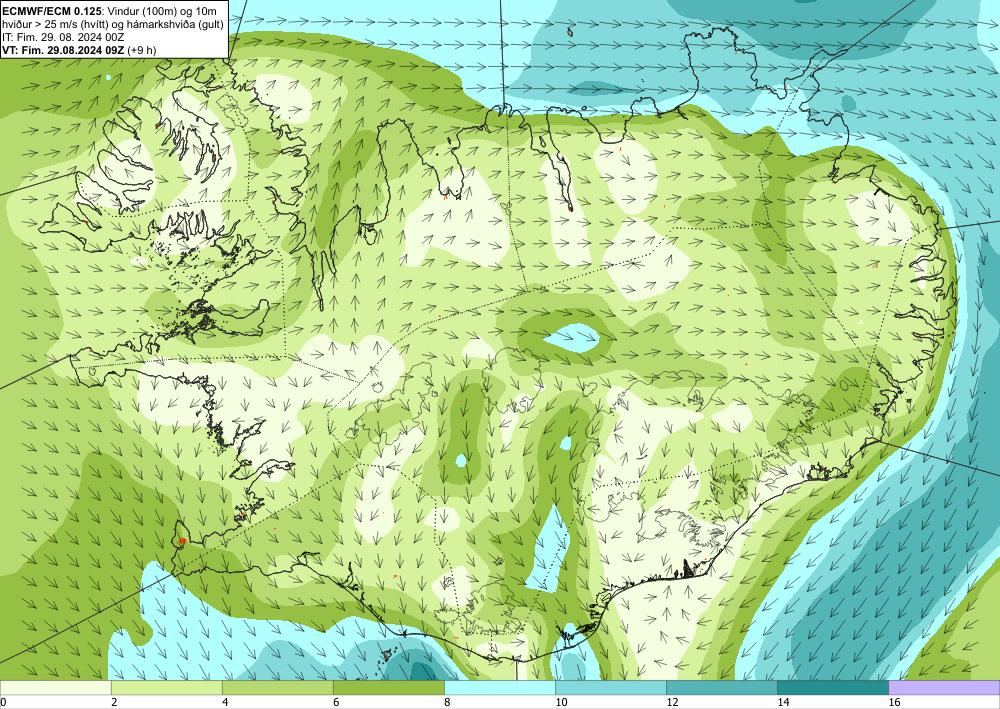Image resolution: width=1000 pixels, height=709 pixels.
Task: Click the legend value '14'
Action: (x=783, y=702)
